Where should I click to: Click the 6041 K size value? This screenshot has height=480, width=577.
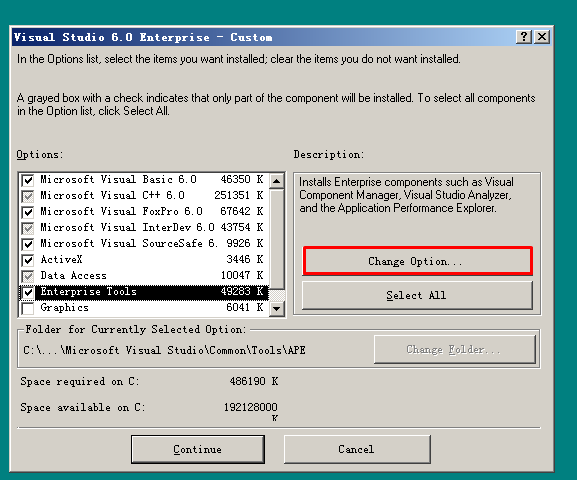click(245, 307)
